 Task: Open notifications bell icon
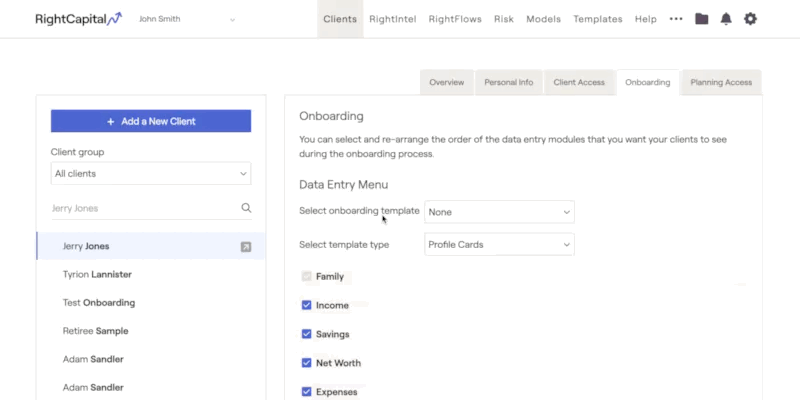[x=726, y=19]
